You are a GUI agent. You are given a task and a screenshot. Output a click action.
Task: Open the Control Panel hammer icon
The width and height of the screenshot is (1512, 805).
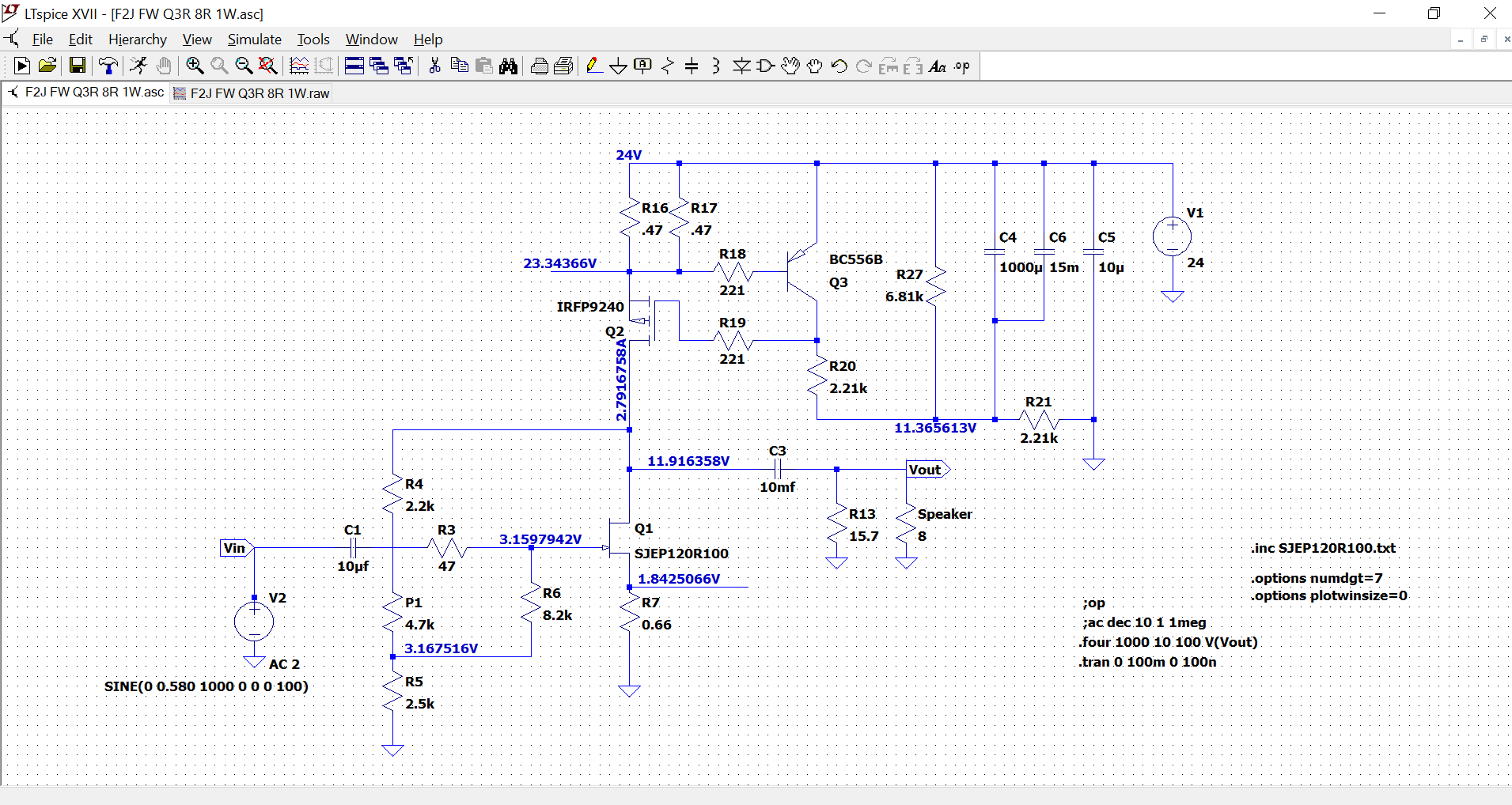coord(108,66)
